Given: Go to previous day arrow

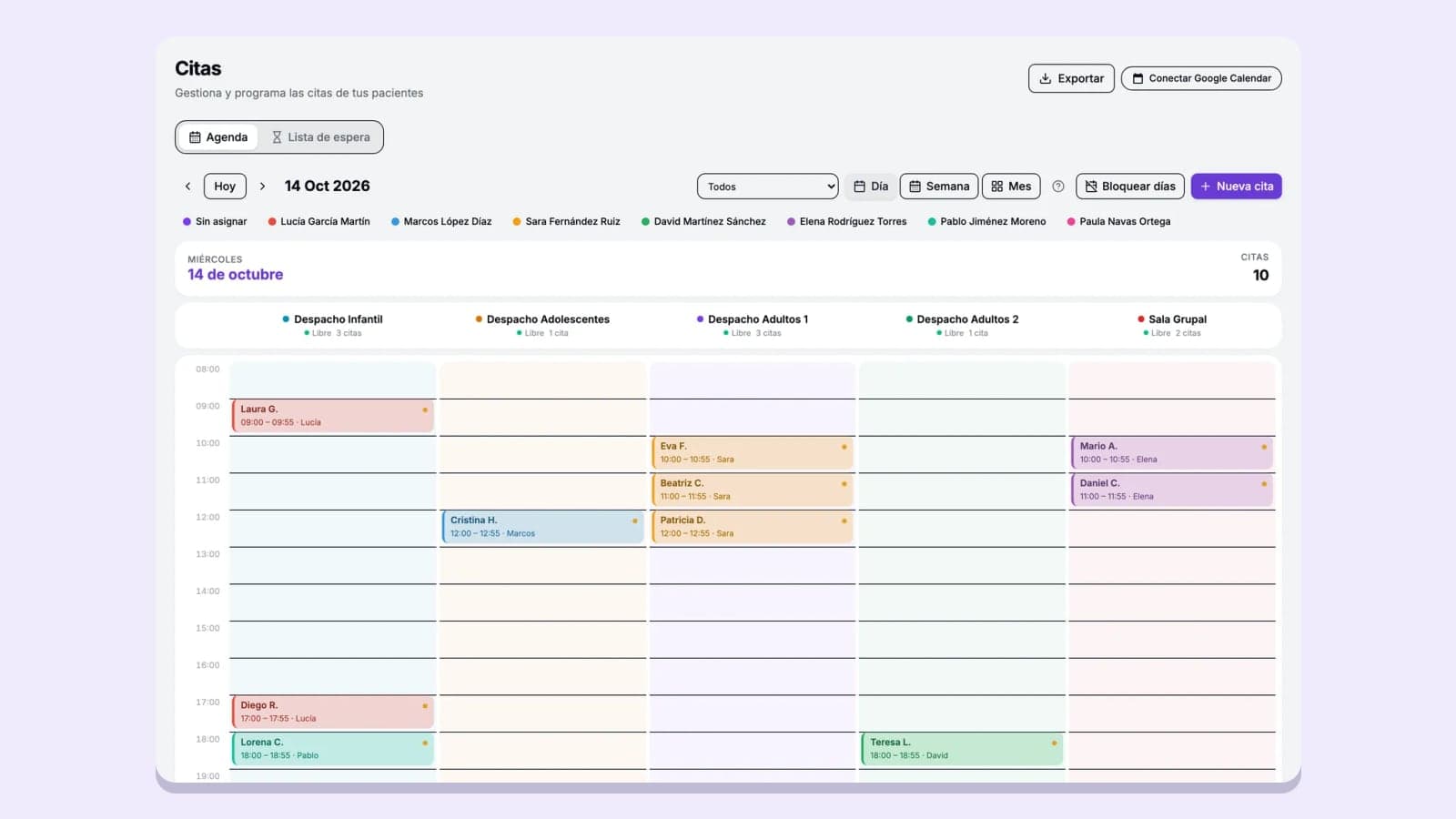Looking at the screenshot, I should pos(188,187).
